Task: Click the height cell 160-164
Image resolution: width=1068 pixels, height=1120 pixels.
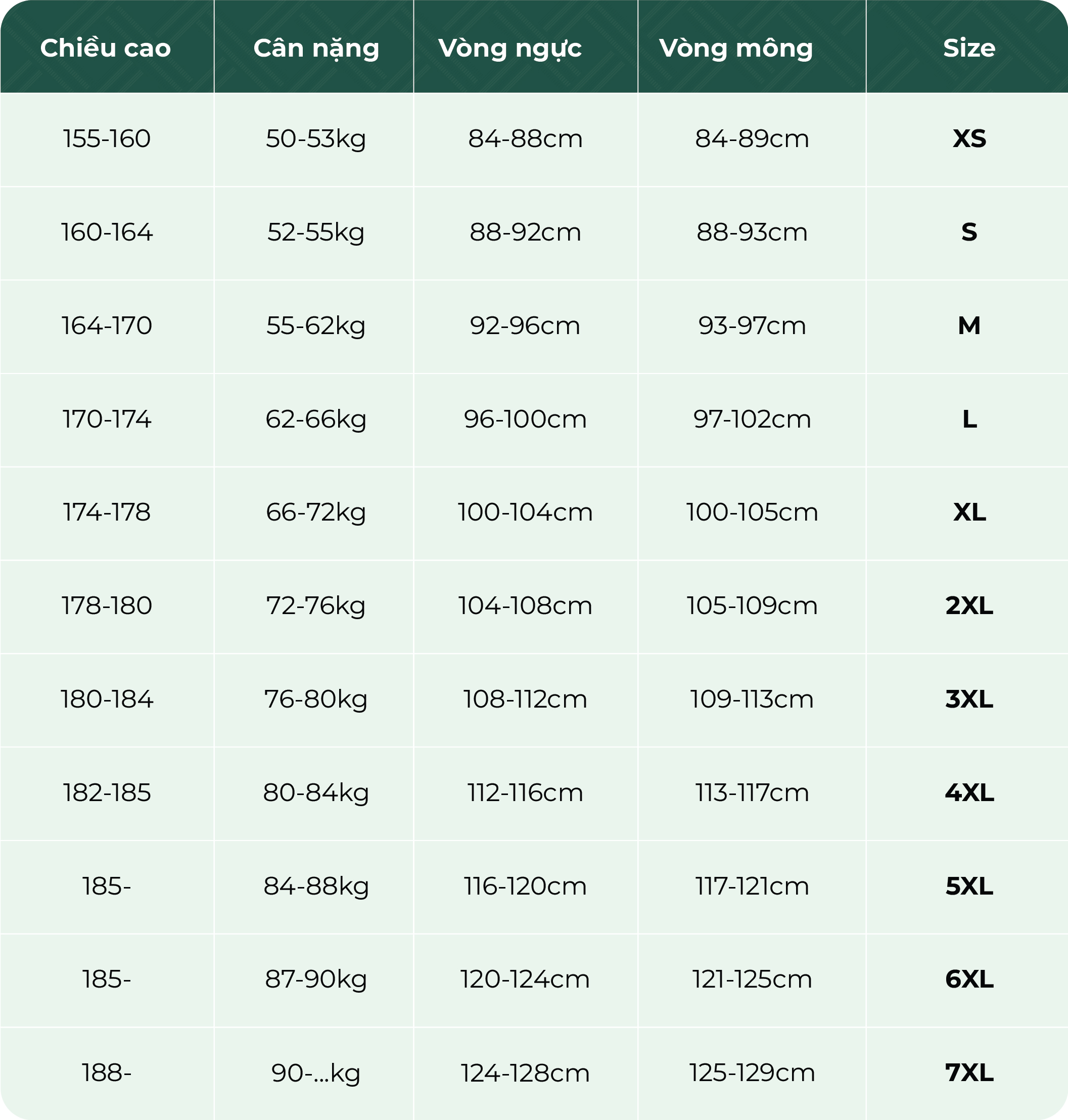Action: point(107,232)
